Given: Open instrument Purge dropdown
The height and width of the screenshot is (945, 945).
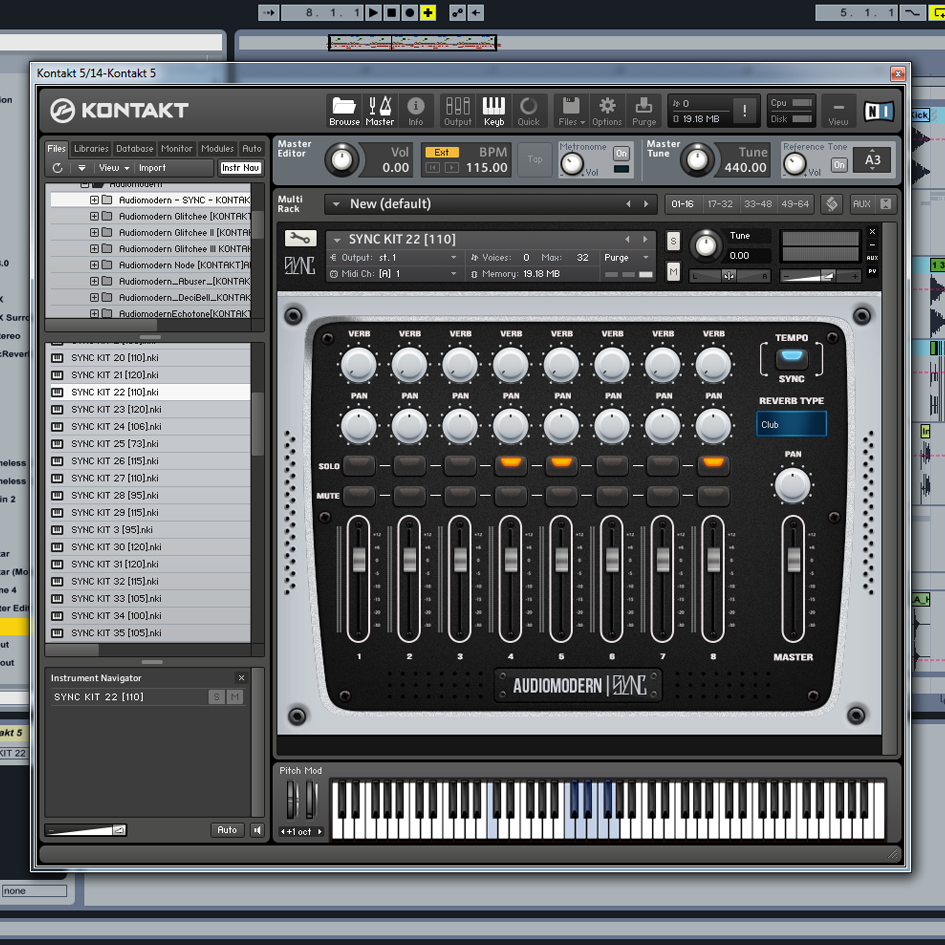Looking at the screenshot, I should pyautogui.click(x=627, y=257).
